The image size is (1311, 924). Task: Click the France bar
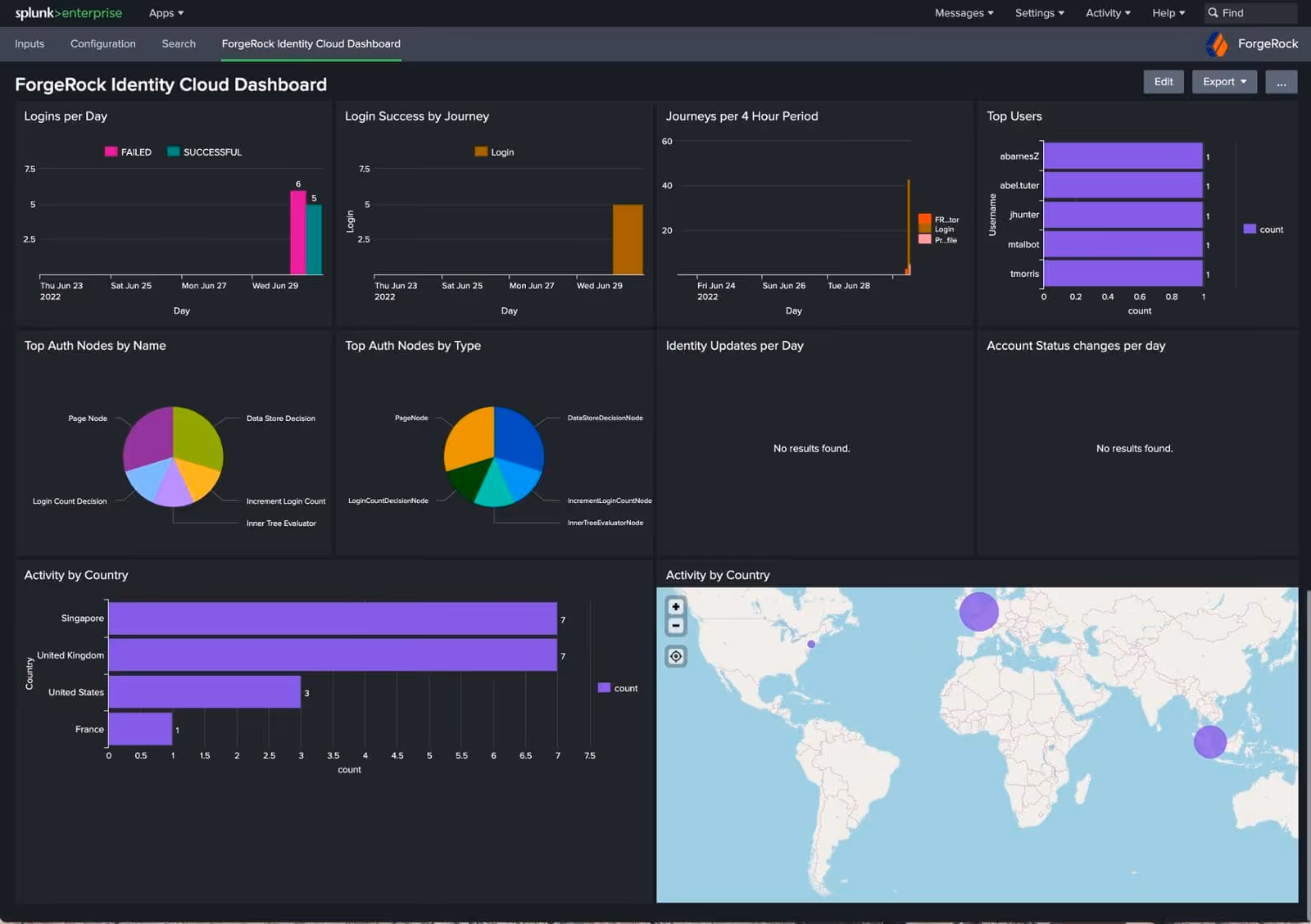tap(140, 729)
